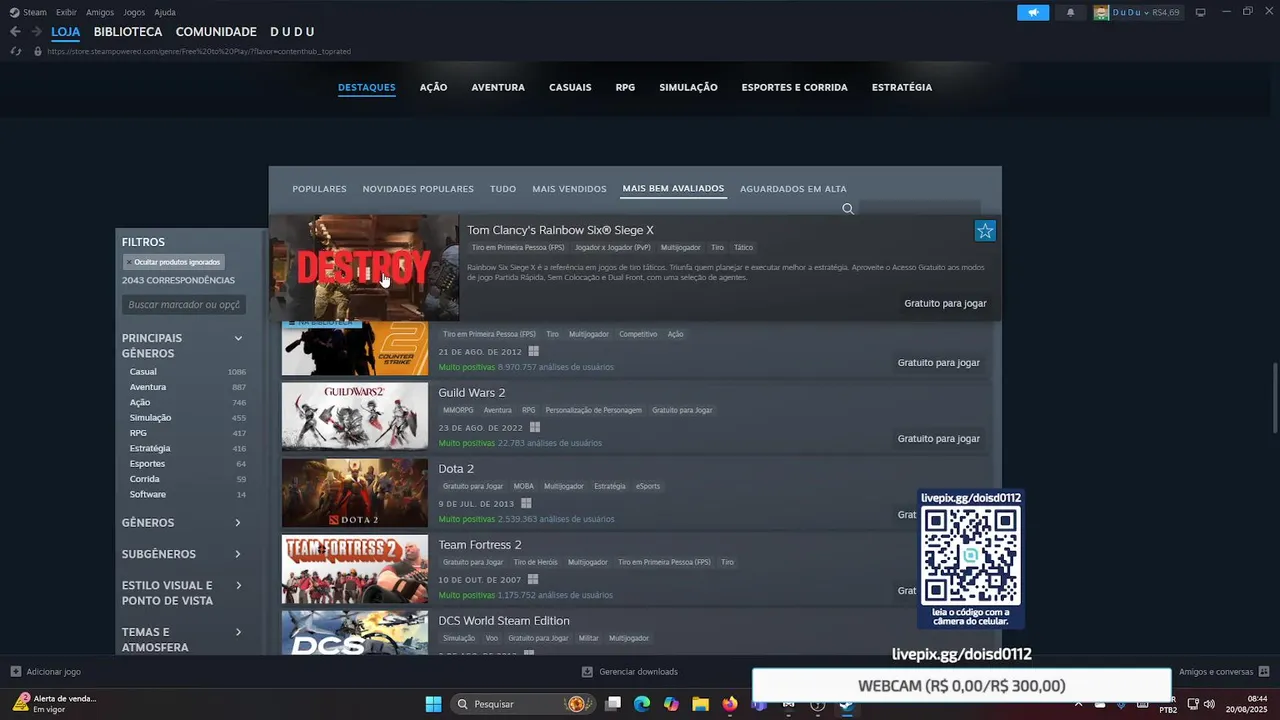Open the Steam menu

[x=28, y=12]
